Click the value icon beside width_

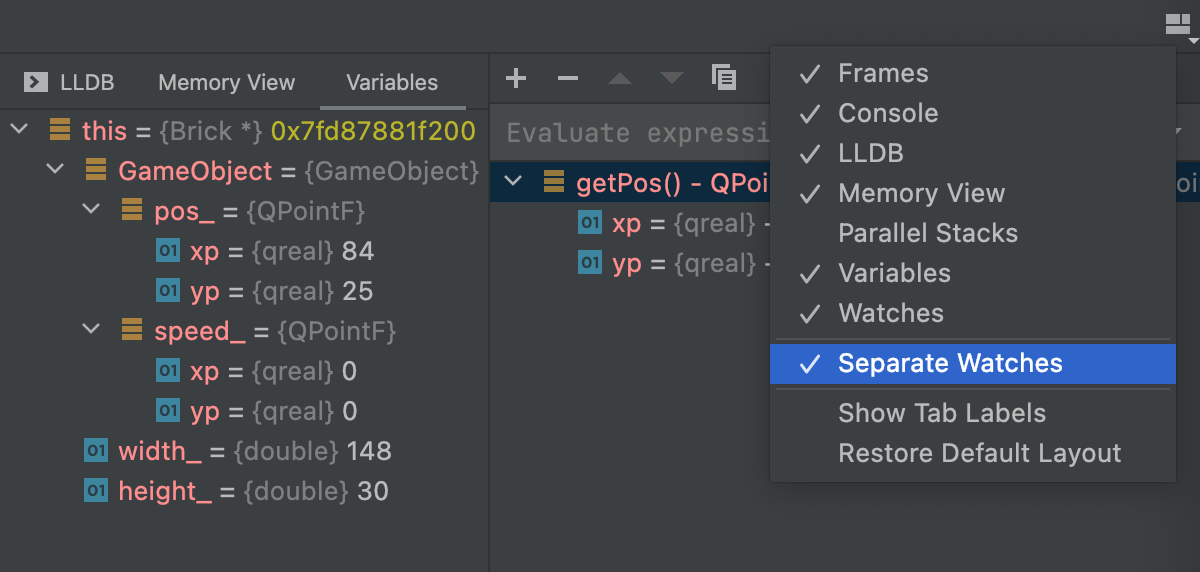pos(96,451)
